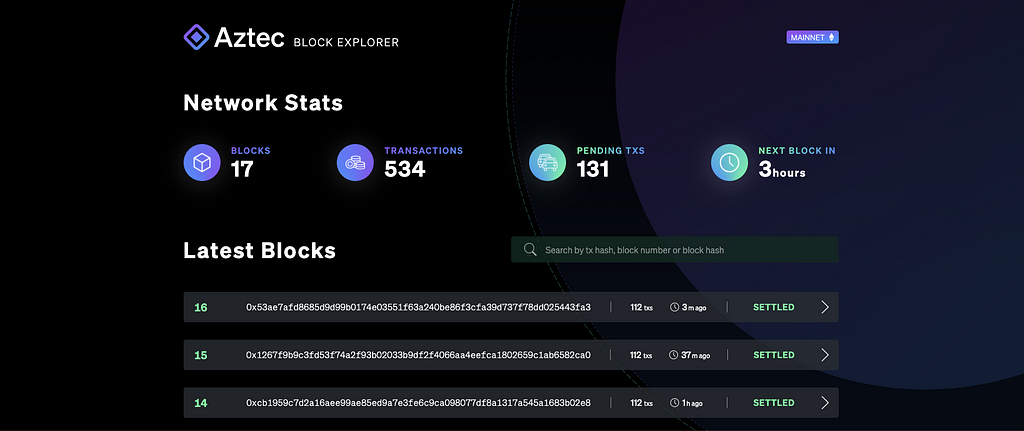1024x431 pixels.
Task: Click the Aztec diamond logo icon
Action: point(196,37)
